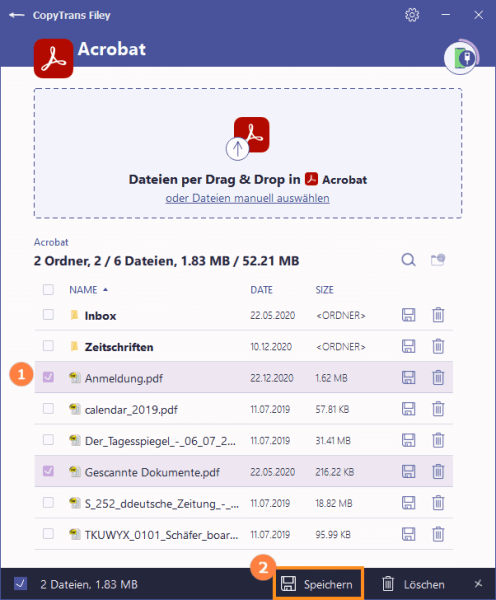Toggle the bottom bar selection checkbox
This screenshot has width=496, height=600.
click(x=20, y=584)
